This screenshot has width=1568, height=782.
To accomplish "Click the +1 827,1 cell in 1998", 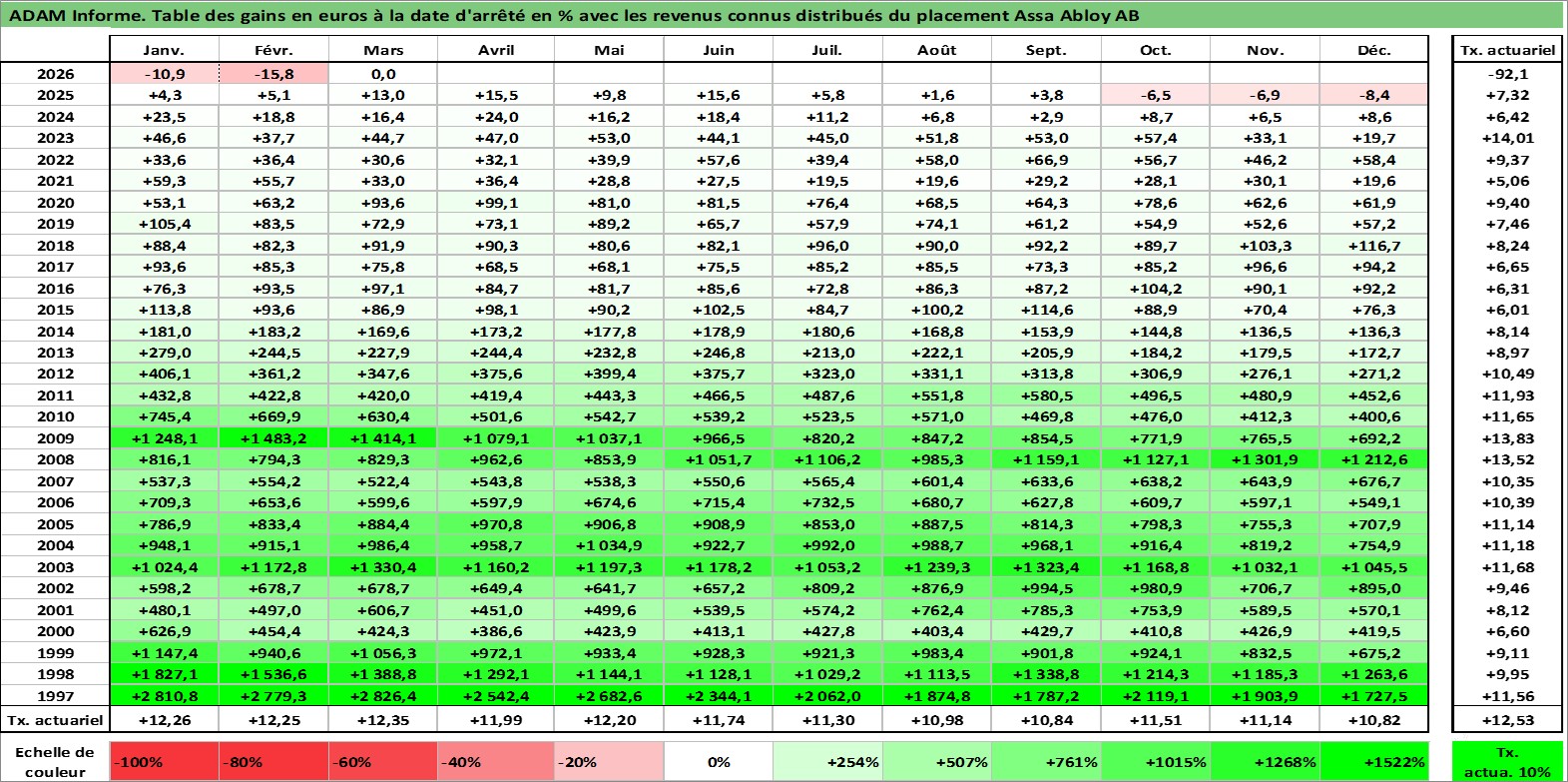I will tap(164, 674).
